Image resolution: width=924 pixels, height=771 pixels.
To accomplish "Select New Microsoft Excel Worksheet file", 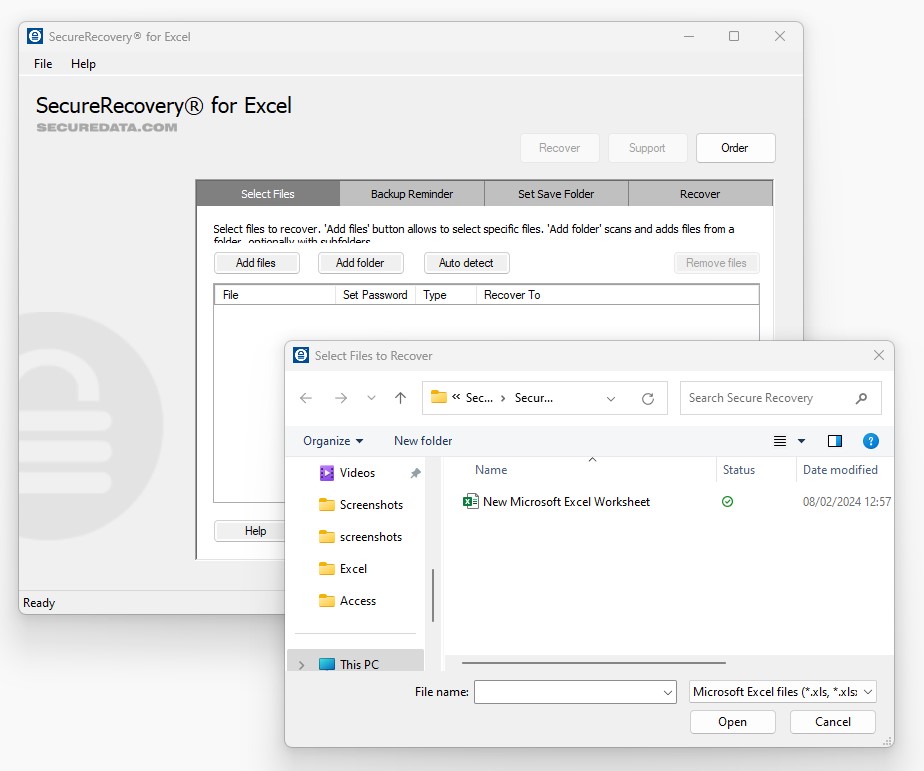I will point(566,502).
